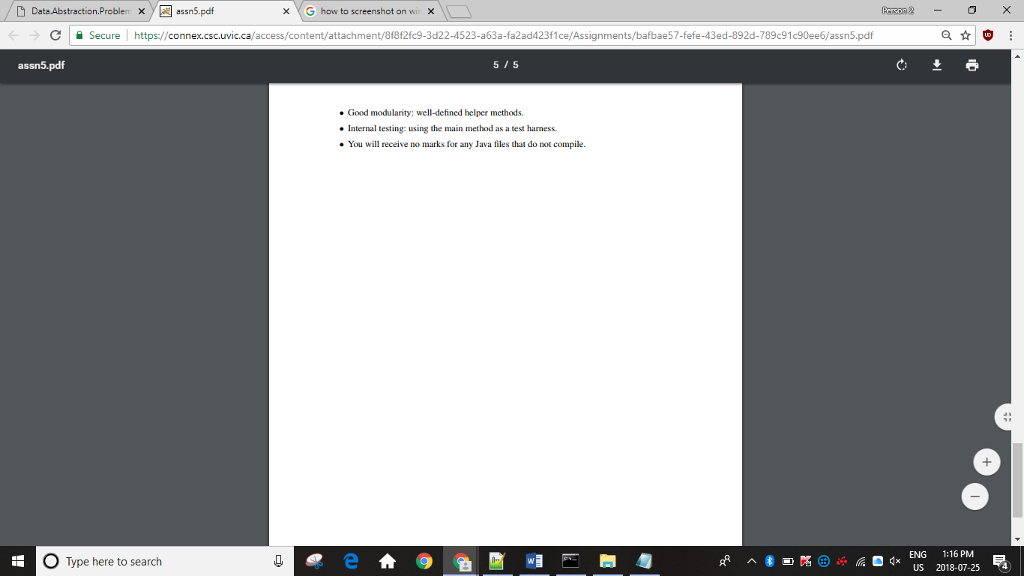Expand hidden icons in the system tray

pos(752,560)
